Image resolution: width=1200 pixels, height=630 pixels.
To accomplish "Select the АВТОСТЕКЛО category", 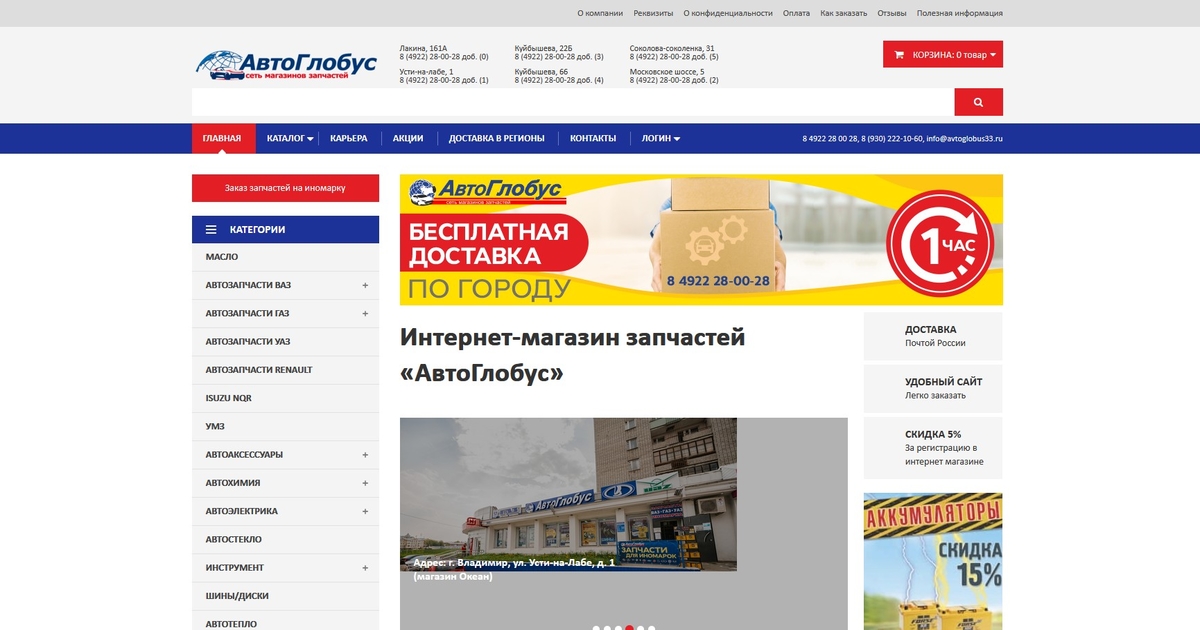I will point(234,540).
